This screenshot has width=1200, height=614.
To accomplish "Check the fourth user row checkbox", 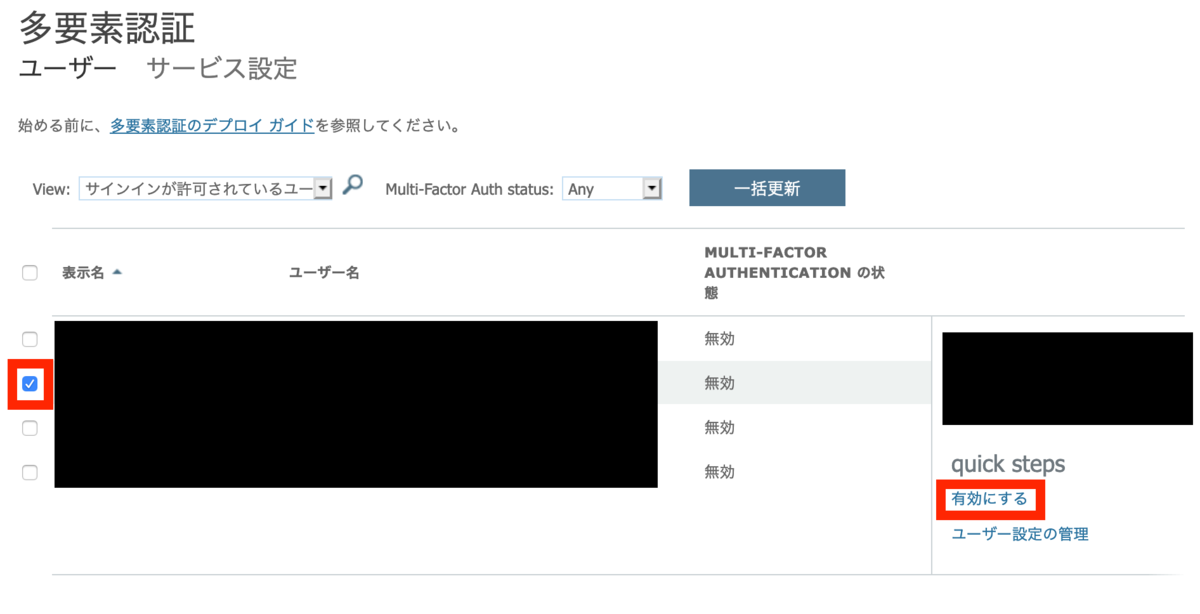I will tap(29, 471).
